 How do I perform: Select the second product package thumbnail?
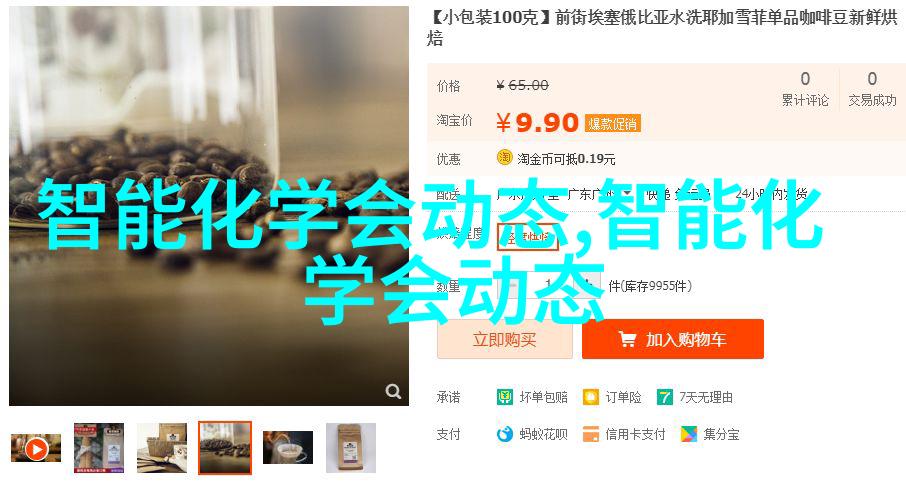[99, 448]
